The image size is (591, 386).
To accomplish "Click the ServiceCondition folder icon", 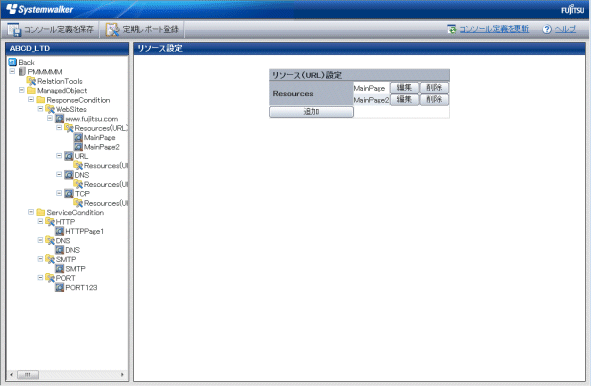I will (x=41, y=212).
